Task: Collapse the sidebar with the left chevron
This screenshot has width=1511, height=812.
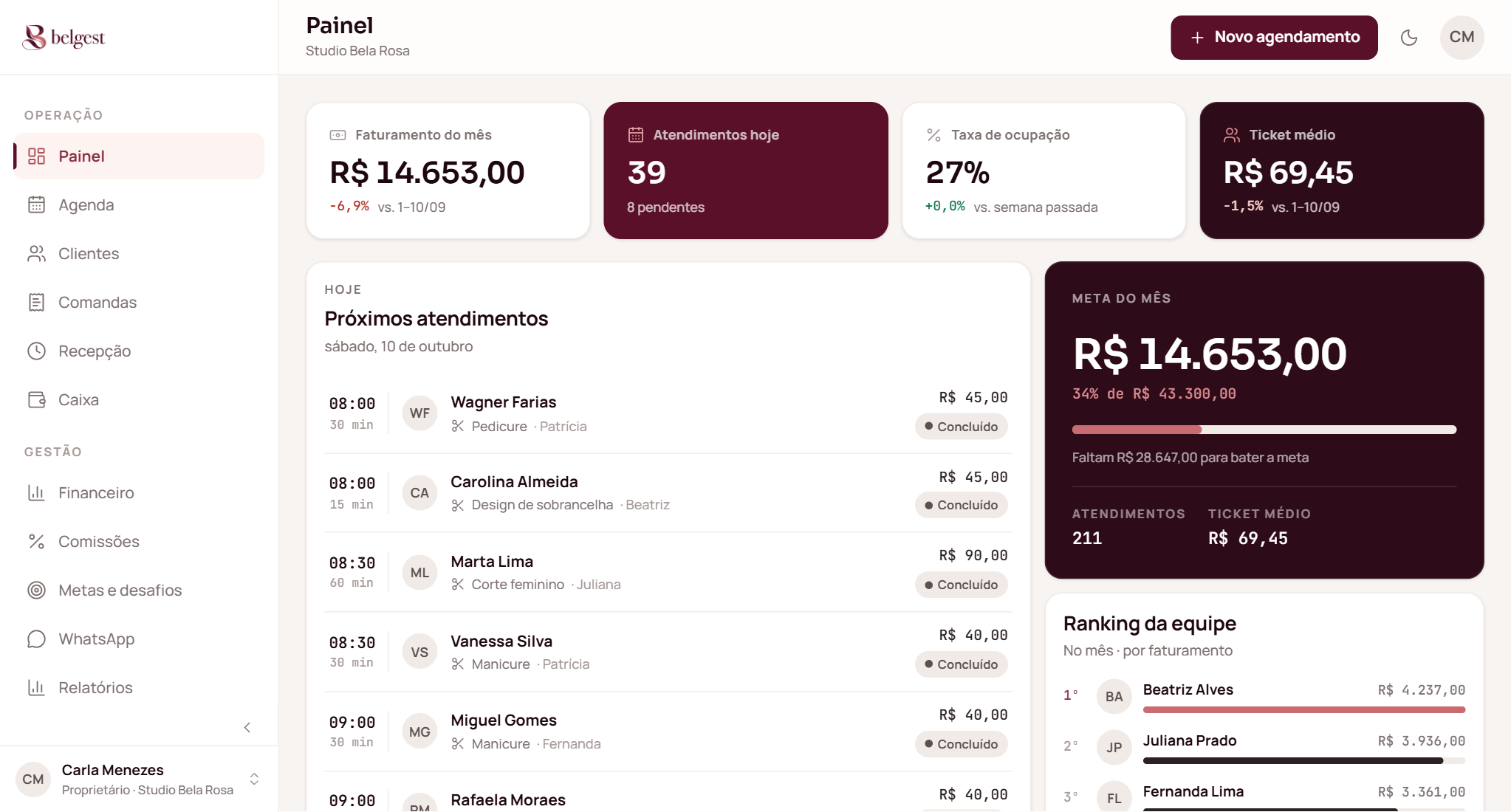Action: coord(247,727)
